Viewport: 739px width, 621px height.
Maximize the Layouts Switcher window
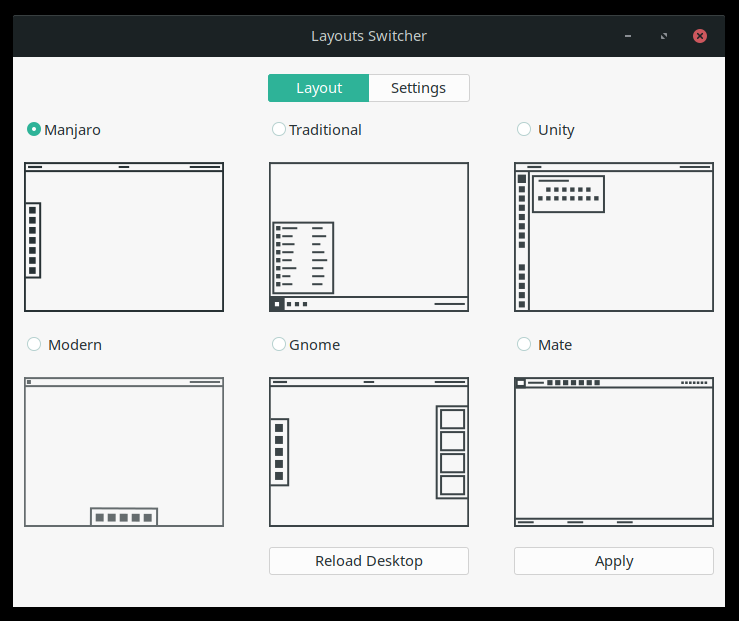[664, 36]
